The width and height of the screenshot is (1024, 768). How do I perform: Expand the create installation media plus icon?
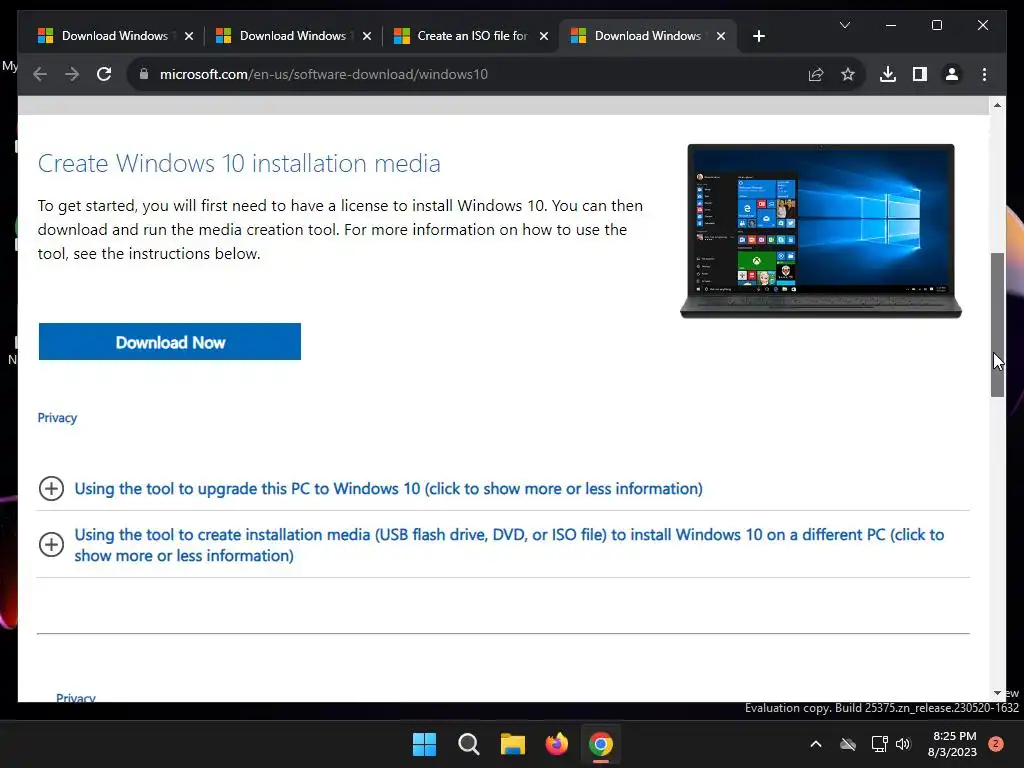51,545
